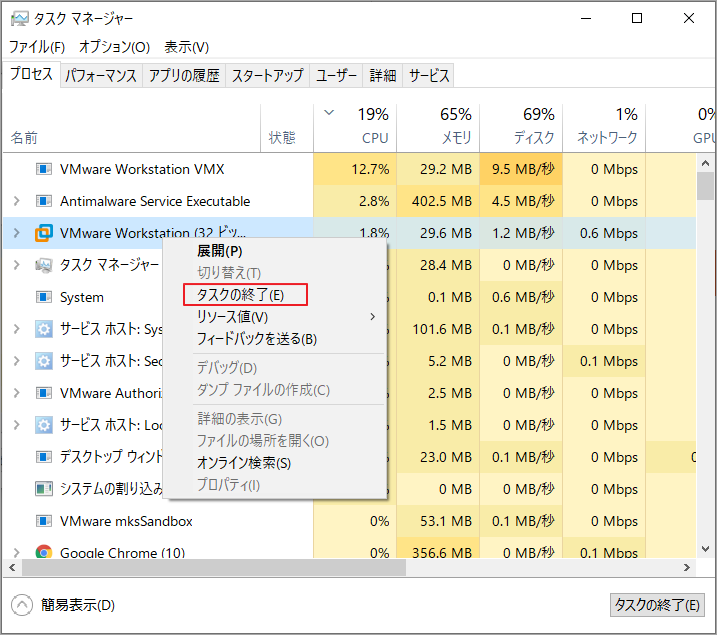The width and height of the screenshot is (717, 635).
Task: Choose タスクの終了(E) in the context menu
Action: 274,295
